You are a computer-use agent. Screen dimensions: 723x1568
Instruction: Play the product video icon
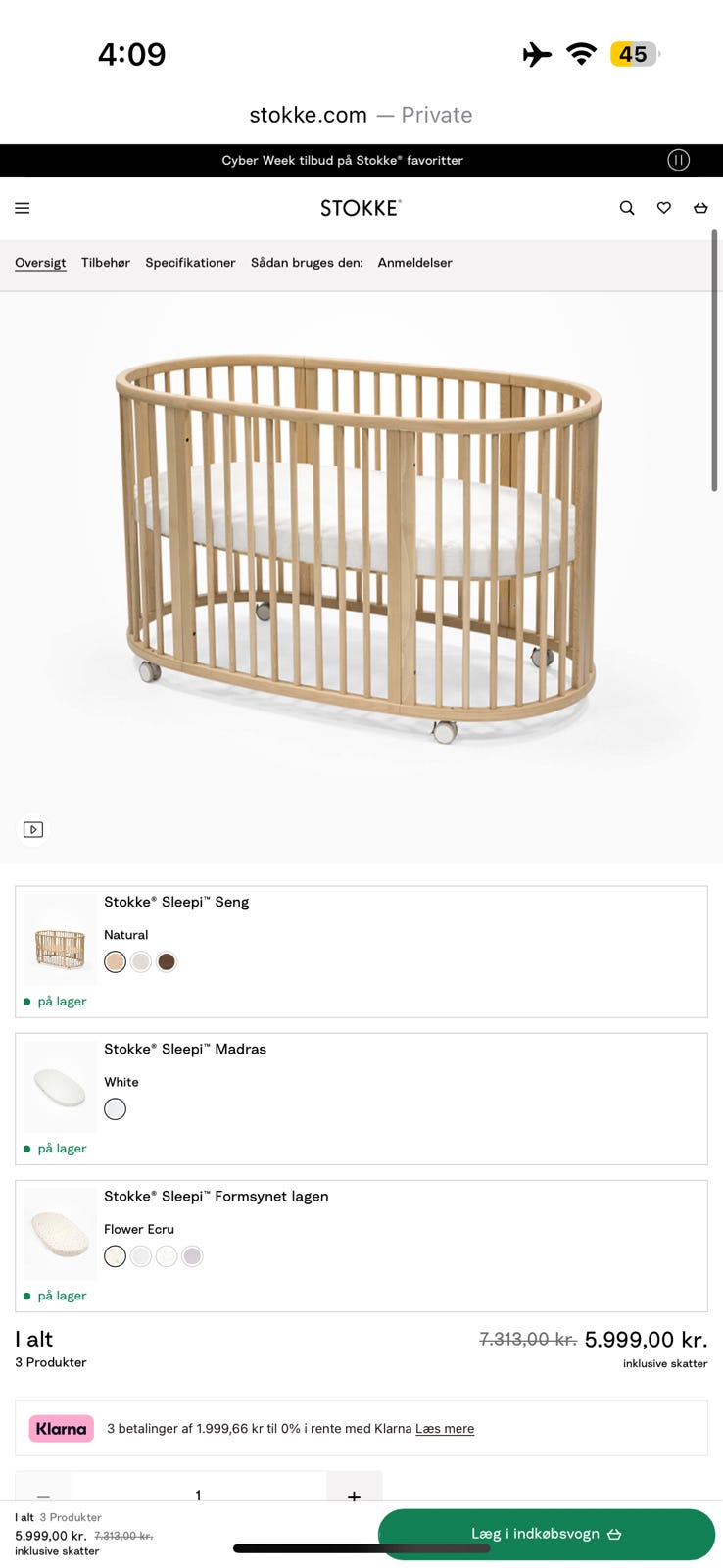(33, 830)
